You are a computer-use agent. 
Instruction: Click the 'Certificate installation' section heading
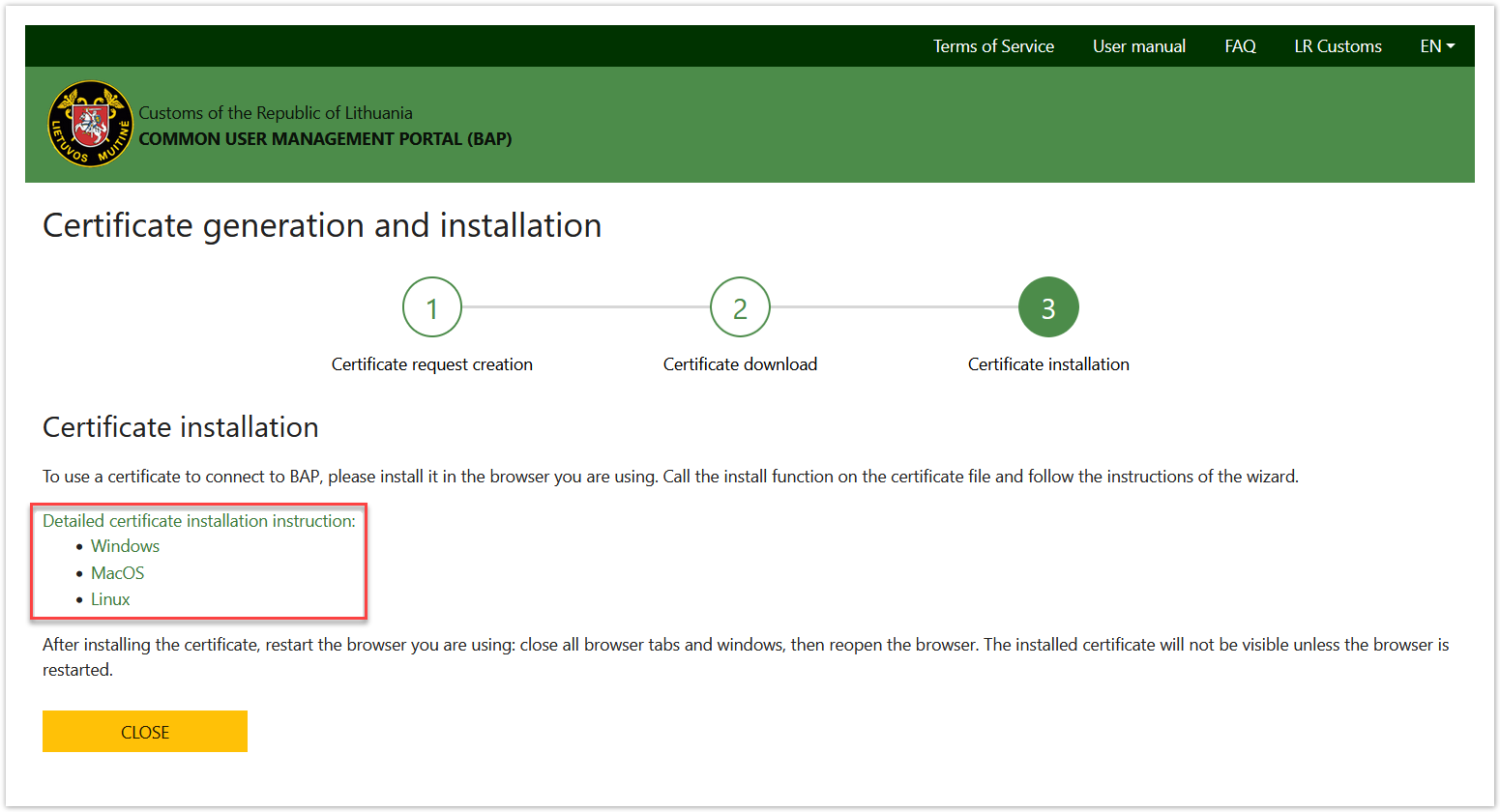(181, 427)
